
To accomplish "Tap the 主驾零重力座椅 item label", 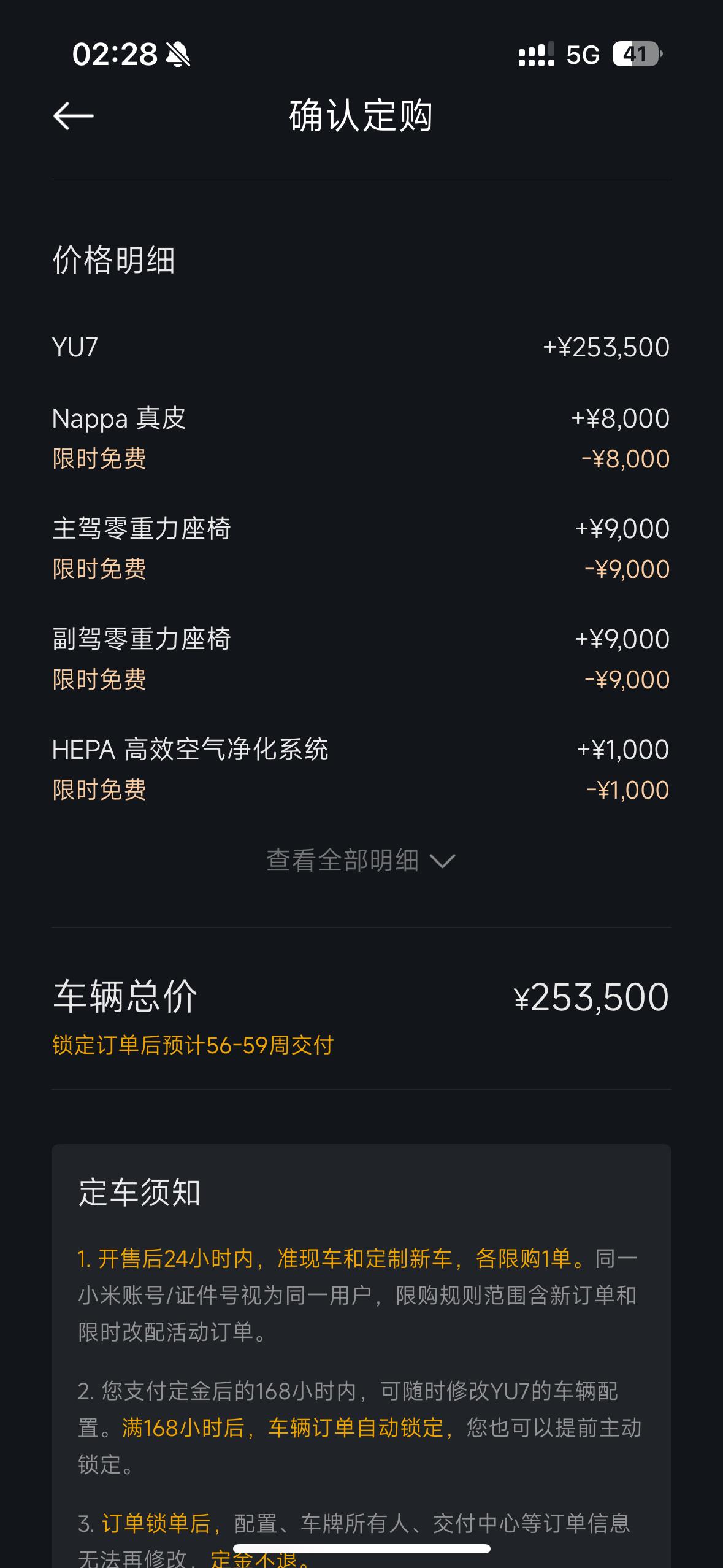I will click(142, 528).
